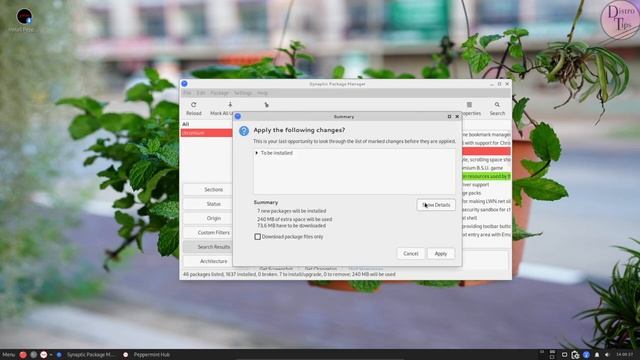Screen dimensions: 640x360
Task: Click the question mark icon in Summary dialog
Action: tap(244, 131)
